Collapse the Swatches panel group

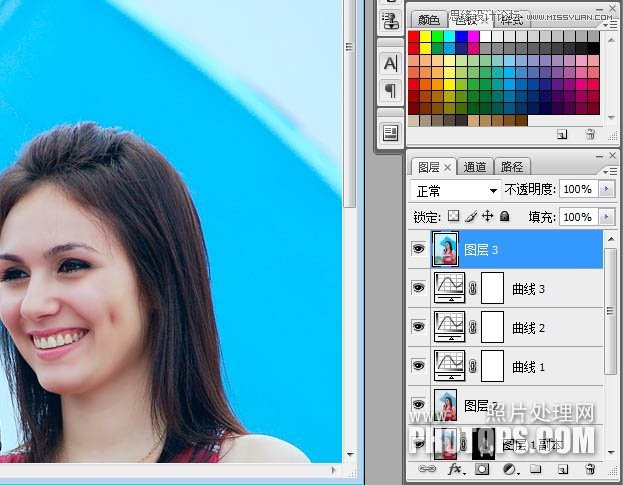pyautogui.click(x=600, y=9)
